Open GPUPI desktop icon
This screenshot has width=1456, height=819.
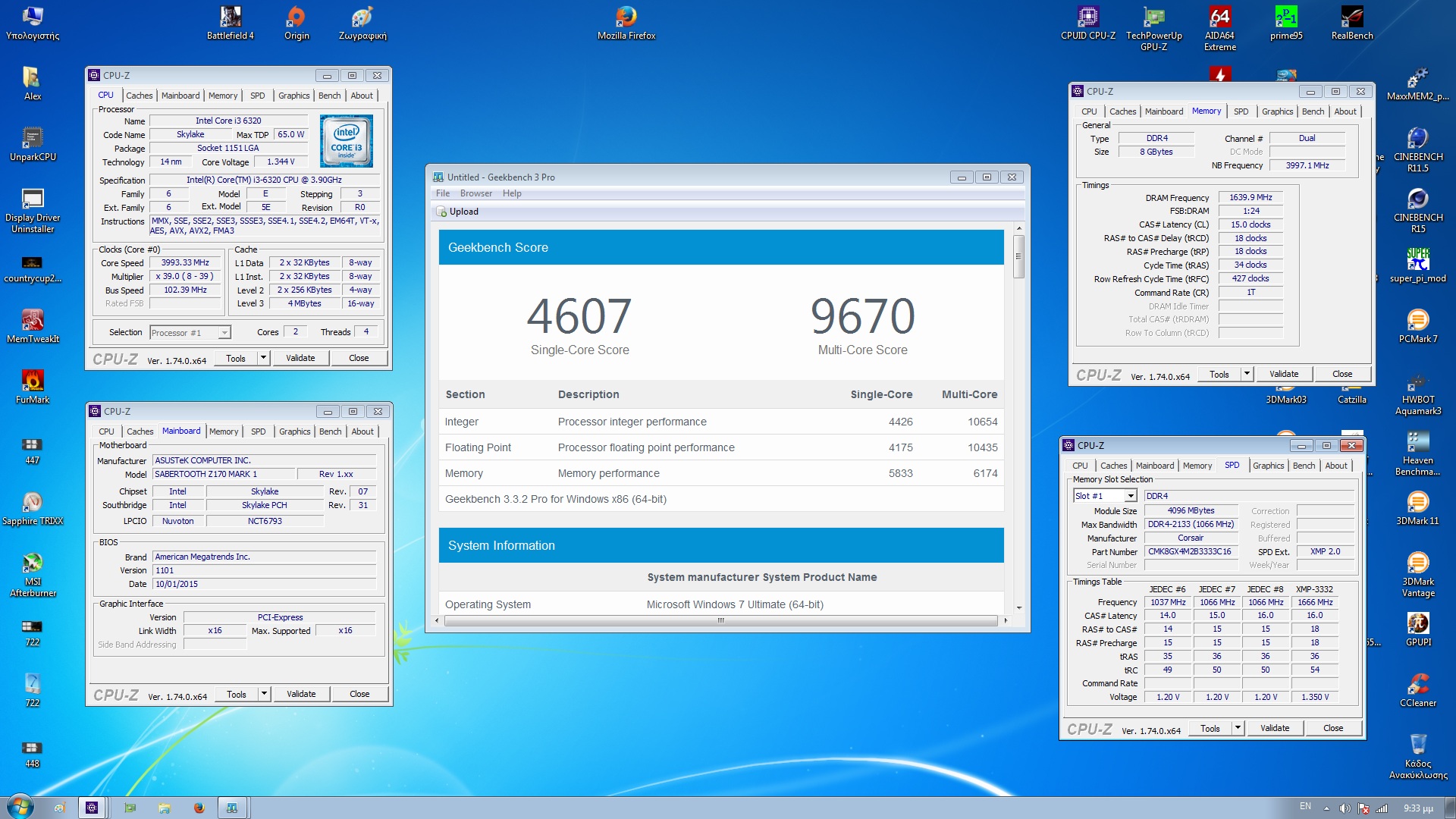[x=1418, y=629]
